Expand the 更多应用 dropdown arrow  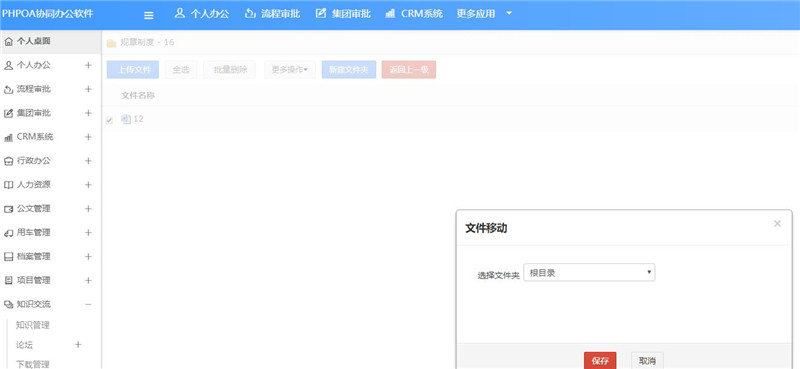tap(509, 14)
